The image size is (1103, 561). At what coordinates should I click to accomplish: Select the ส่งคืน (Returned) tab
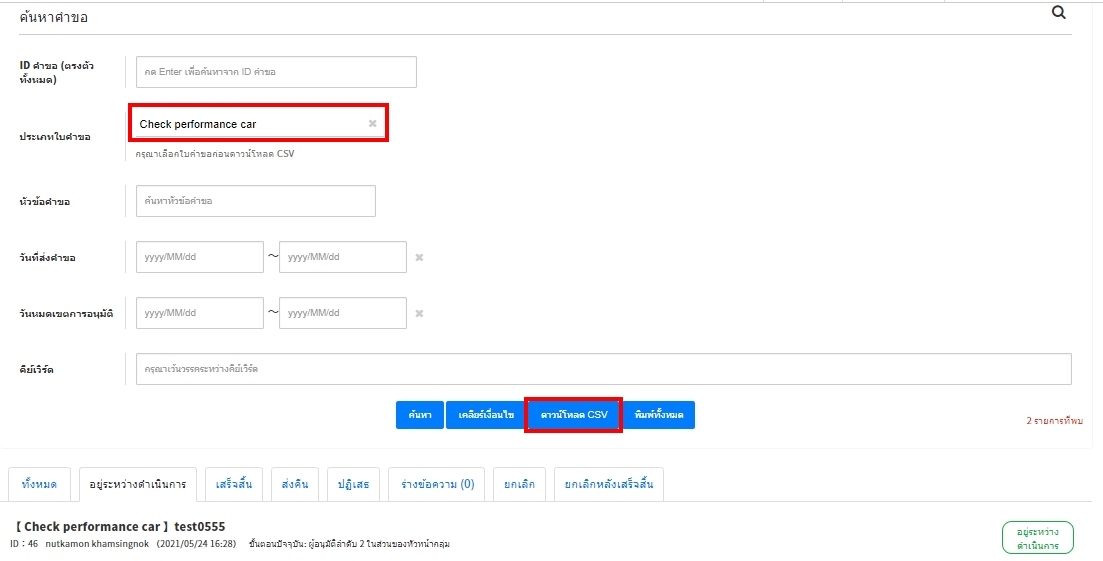[294, 484]
